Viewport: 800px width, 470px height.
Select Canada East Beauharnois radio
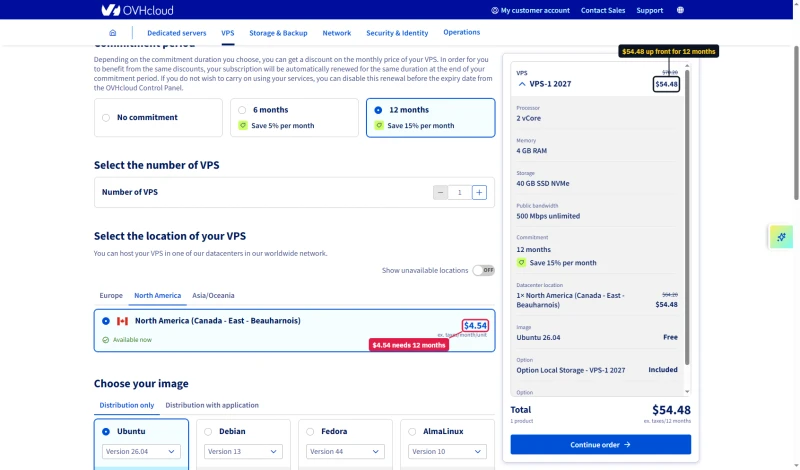click(x=106, y=321)
